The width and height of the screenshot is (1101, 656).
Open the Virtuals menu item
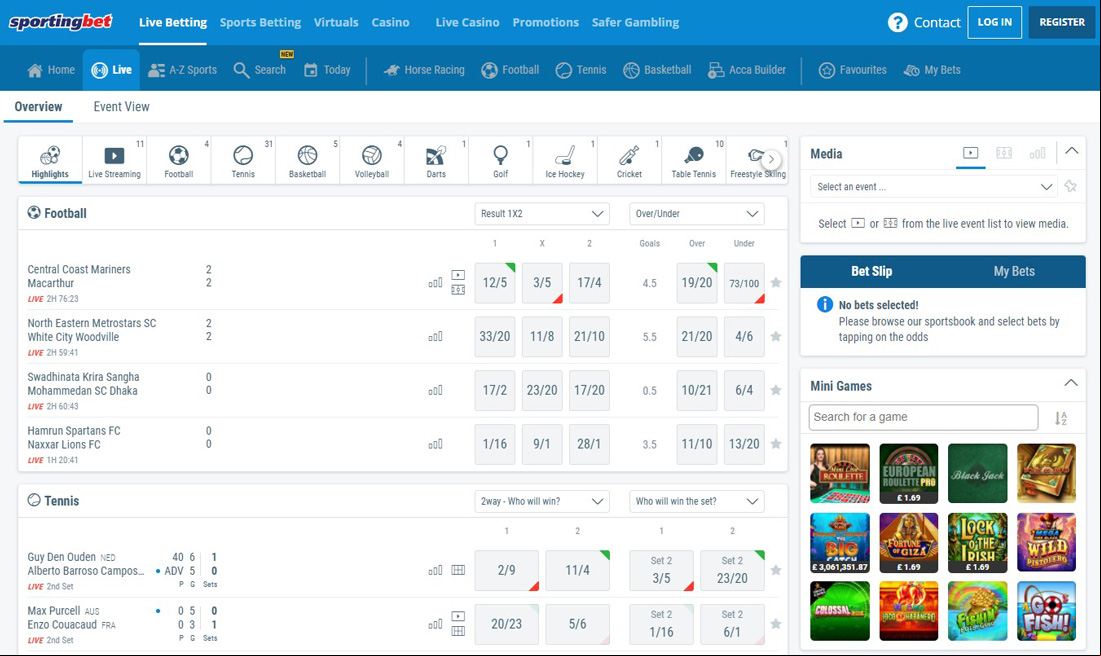[336, 22]
